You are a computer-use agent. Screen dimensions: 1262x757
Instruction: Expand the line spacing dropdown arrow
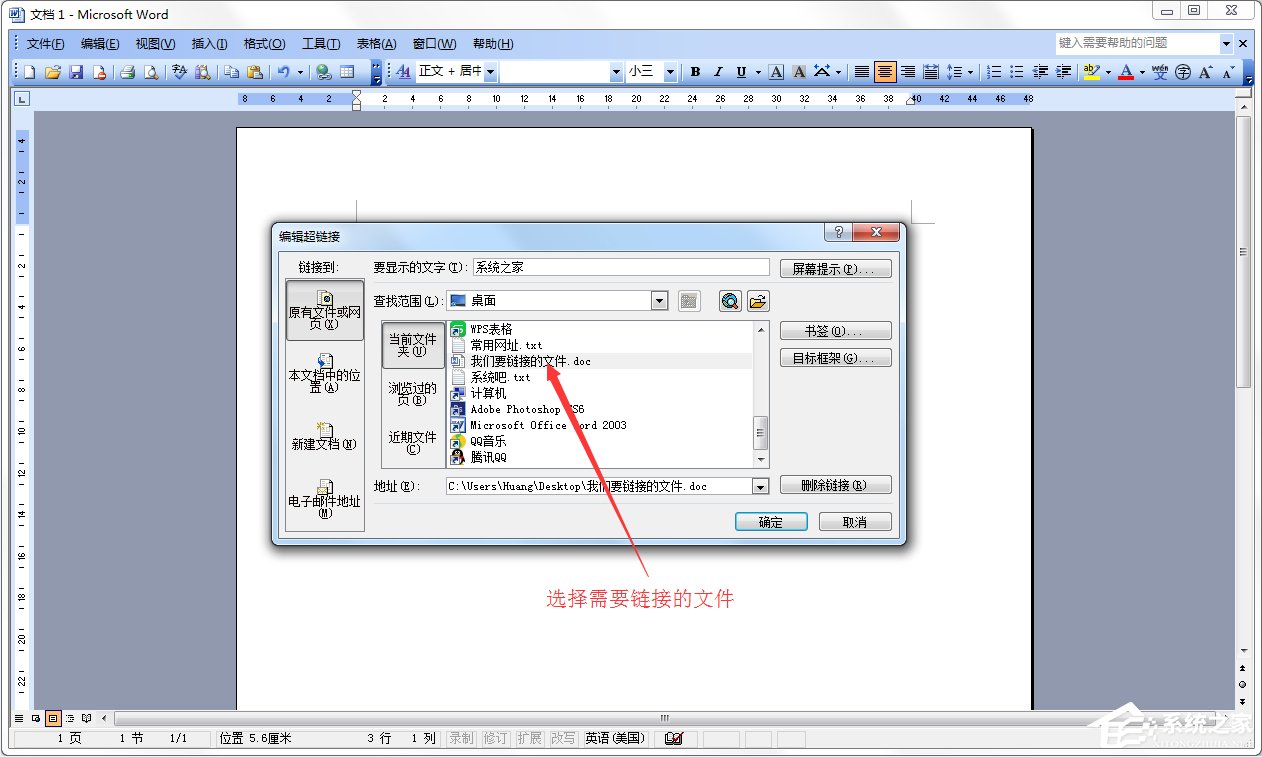tap(970, 72)
